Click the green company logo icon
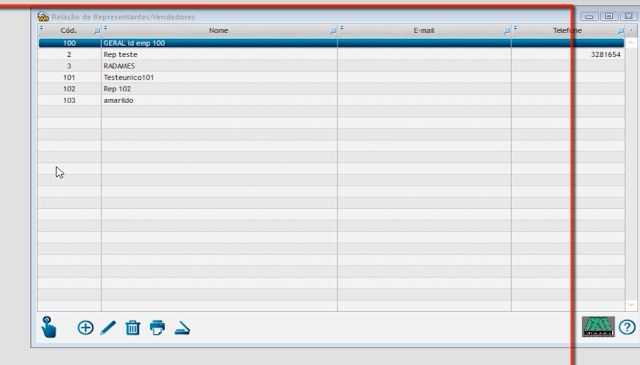Viewport: 640px width, 365px height. tap(598, 327)
